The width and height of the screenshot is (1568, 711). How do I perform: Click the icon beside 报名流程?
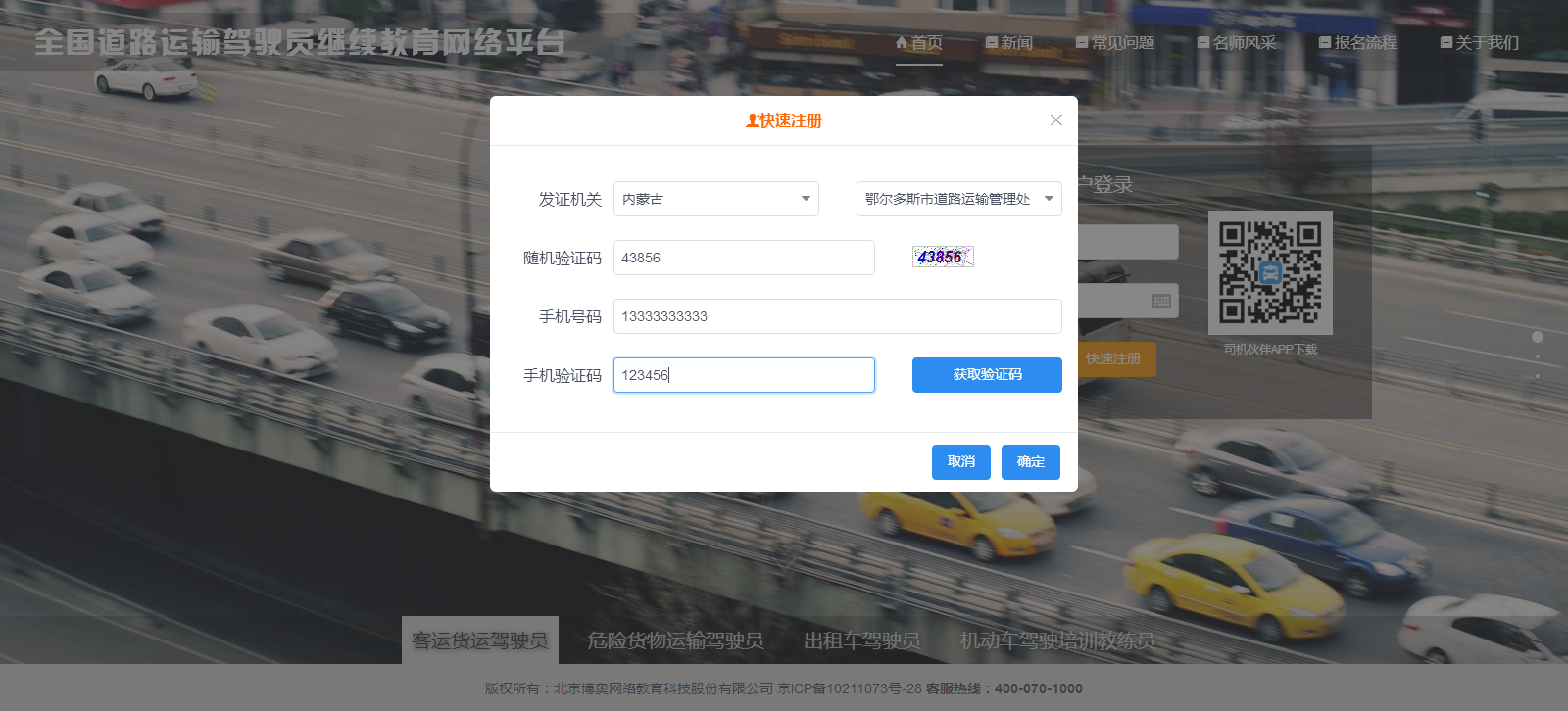click(x=1325, y=42)
